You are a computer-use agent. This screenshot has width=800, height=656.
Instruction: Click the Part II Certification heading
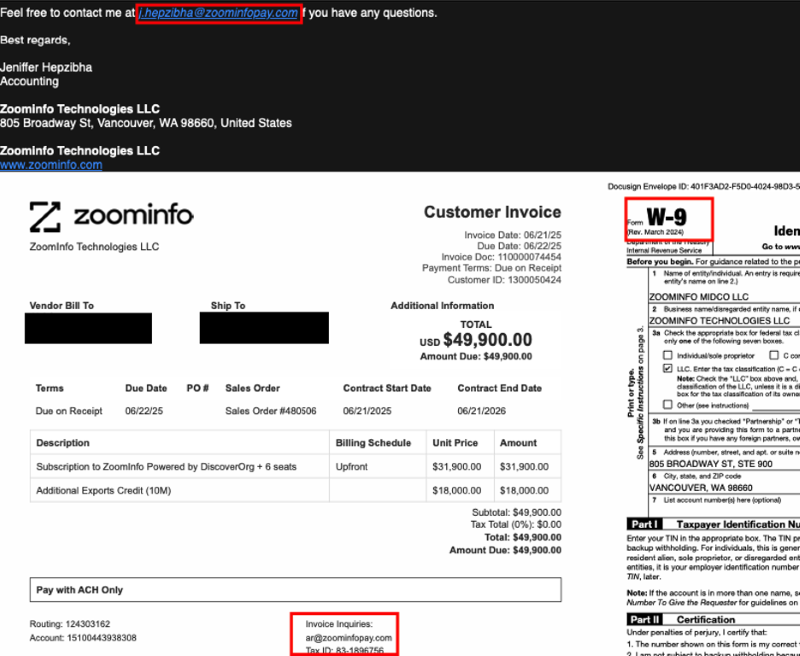(x=681, y=619)
